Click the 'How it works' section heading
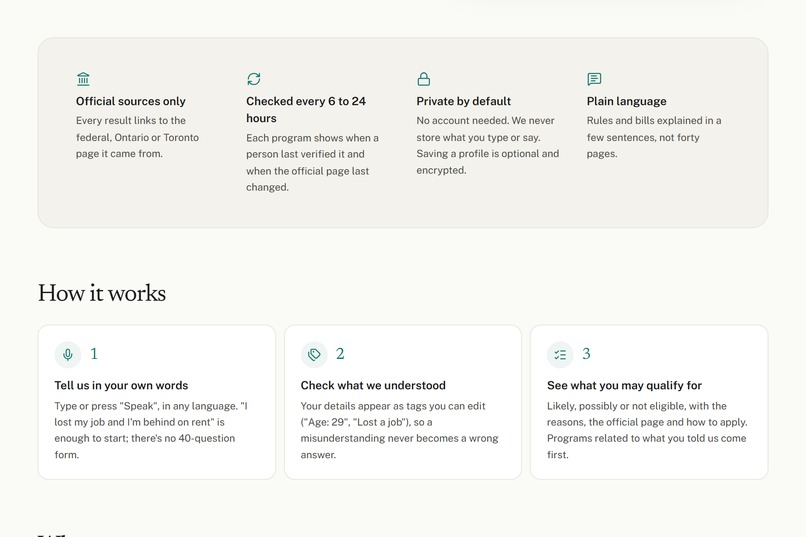The image size is (806, 537). click(102, 293)
